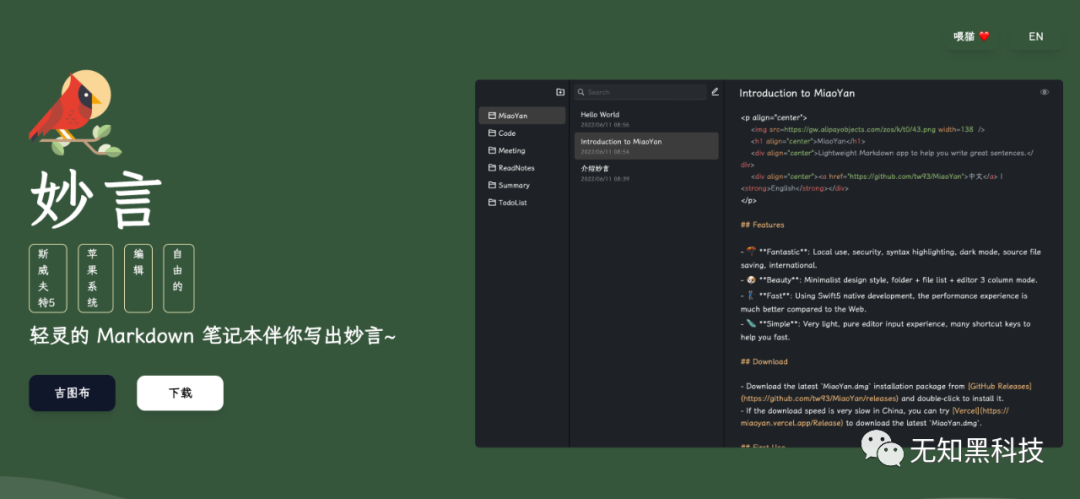Click the 吉图布 GitHub button
Image resolution: width=1080 pixels, height=499 pixels.
tap(72, 393)
